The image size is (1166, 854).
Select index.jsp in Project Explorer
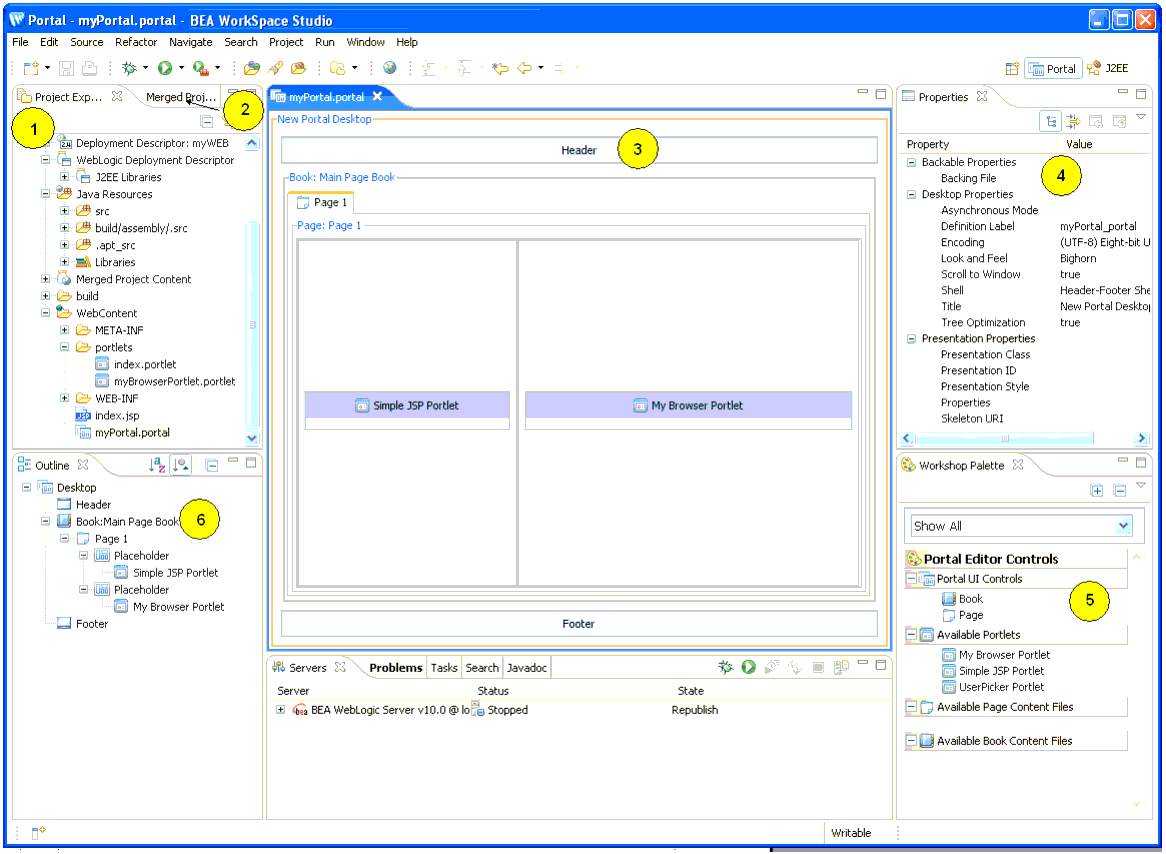(x=108, y=416)
